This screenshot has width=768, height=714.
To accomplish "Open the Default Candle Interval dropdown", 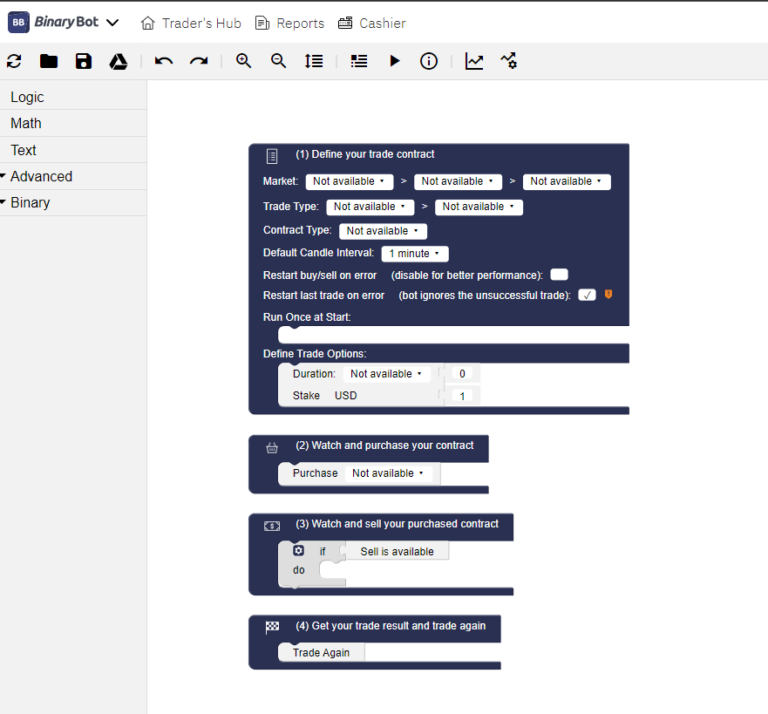I will click(x=415, y=254).
